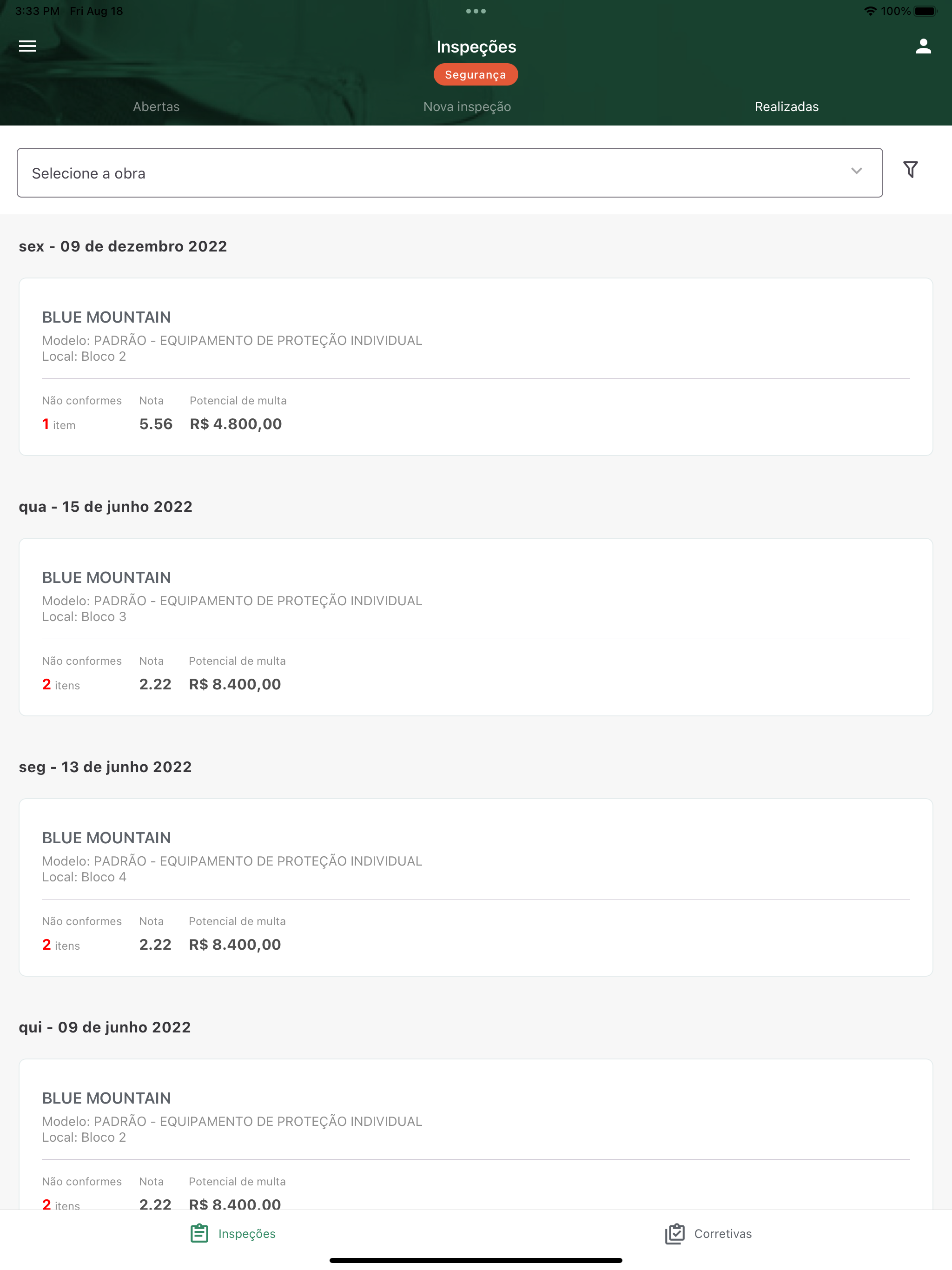Select the Inspeções page title
The width and height of the screenshot is (952, 1270).
[x=476, y=46]
